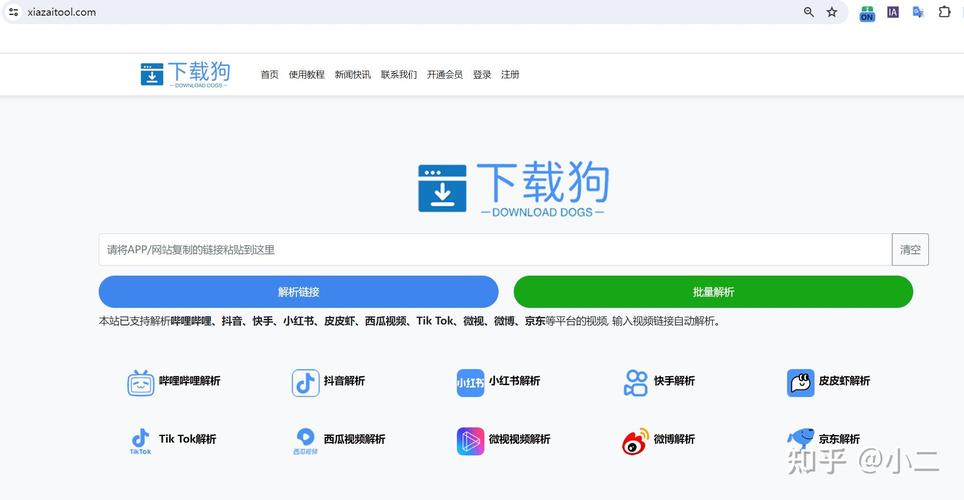The width and height of the screenshot is (964, 500).
Task: Open the Weibo parsing icon
Action: tap(635, 440)
